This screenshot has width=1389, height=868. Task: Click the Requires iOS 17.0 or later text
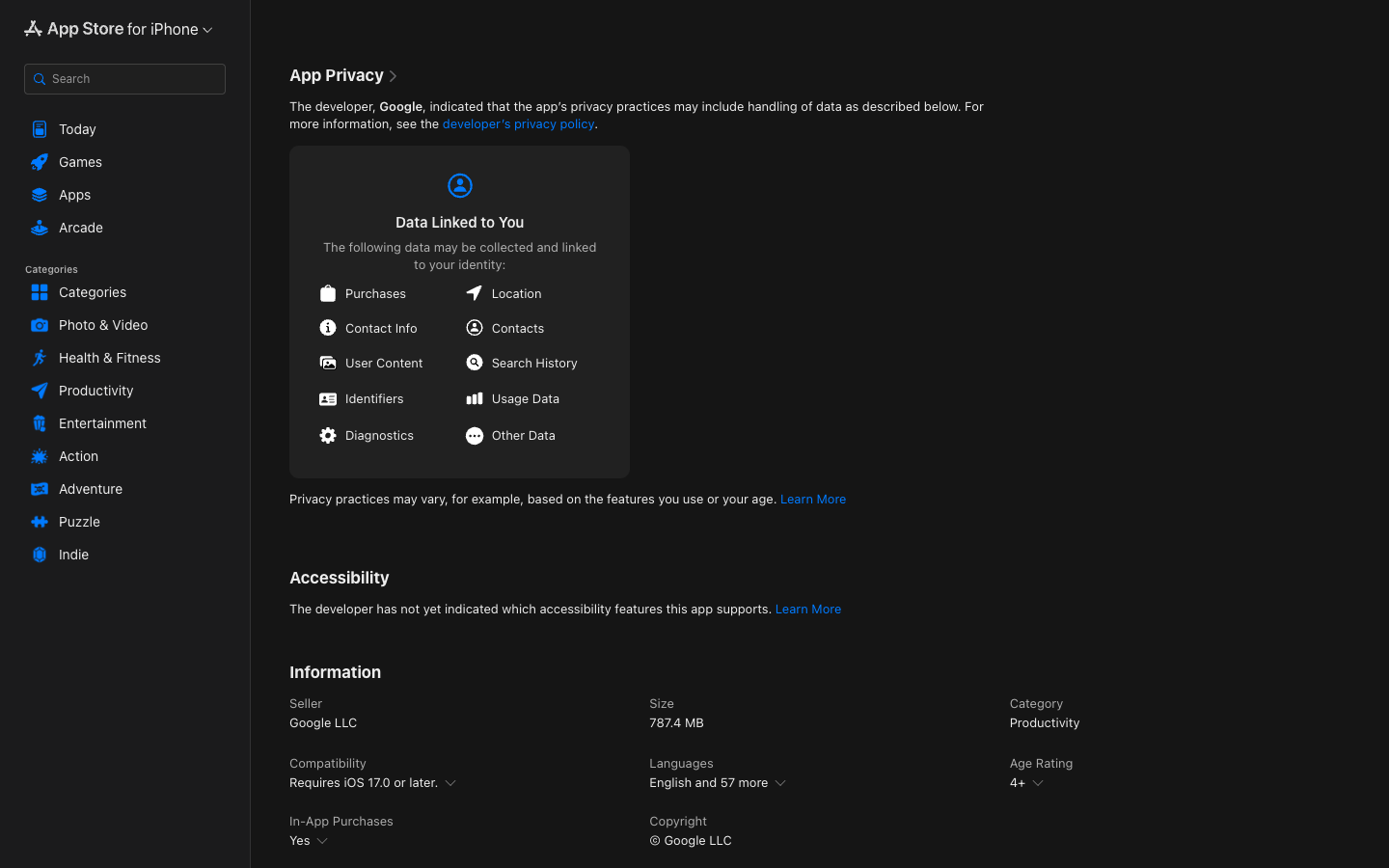pos(364,783)
